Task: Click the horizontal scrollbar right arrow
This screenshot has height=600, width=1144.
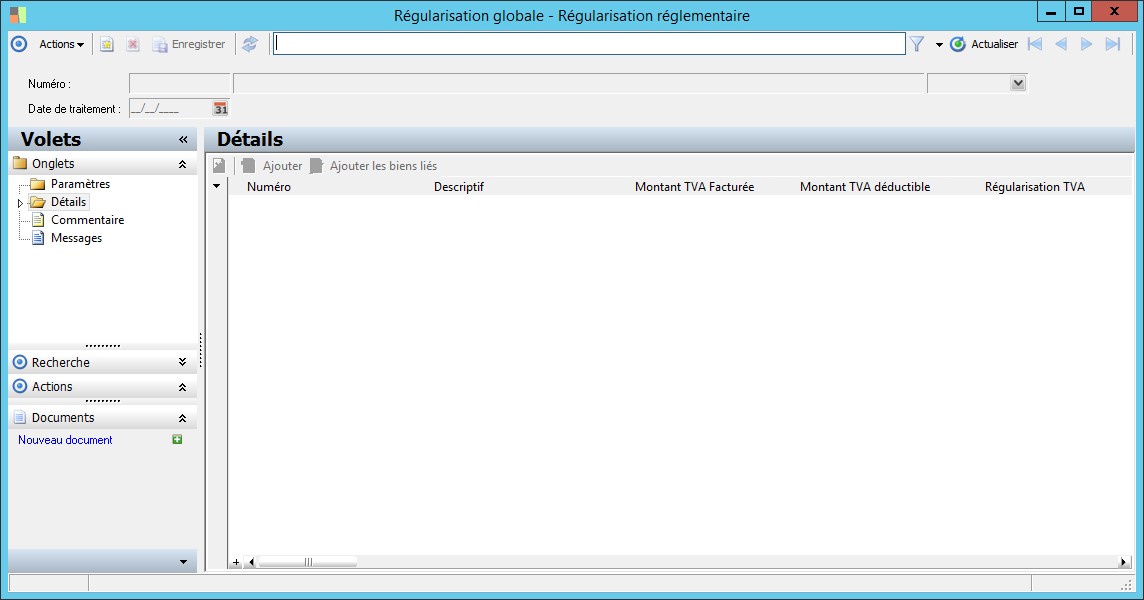Action: (x=1124, y=562)
